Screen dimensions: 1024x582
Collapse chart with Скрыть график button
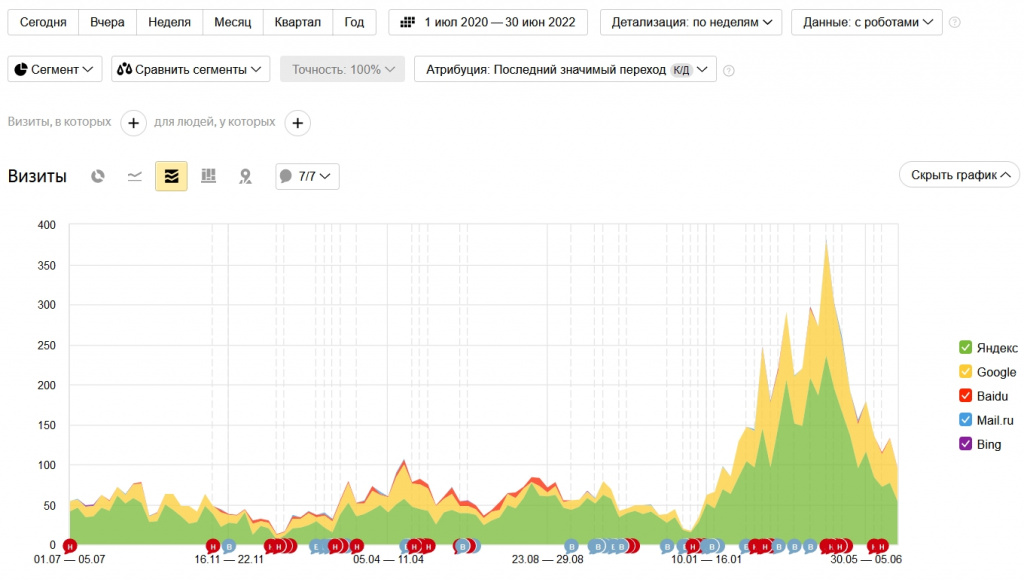click(959, 175)
